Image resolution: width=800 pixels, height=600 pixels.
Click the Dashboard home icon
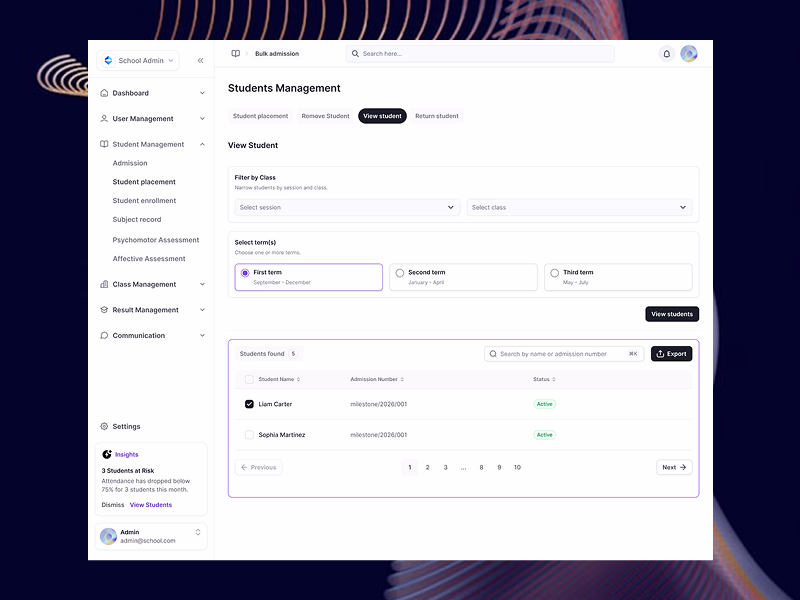point(104,93)
